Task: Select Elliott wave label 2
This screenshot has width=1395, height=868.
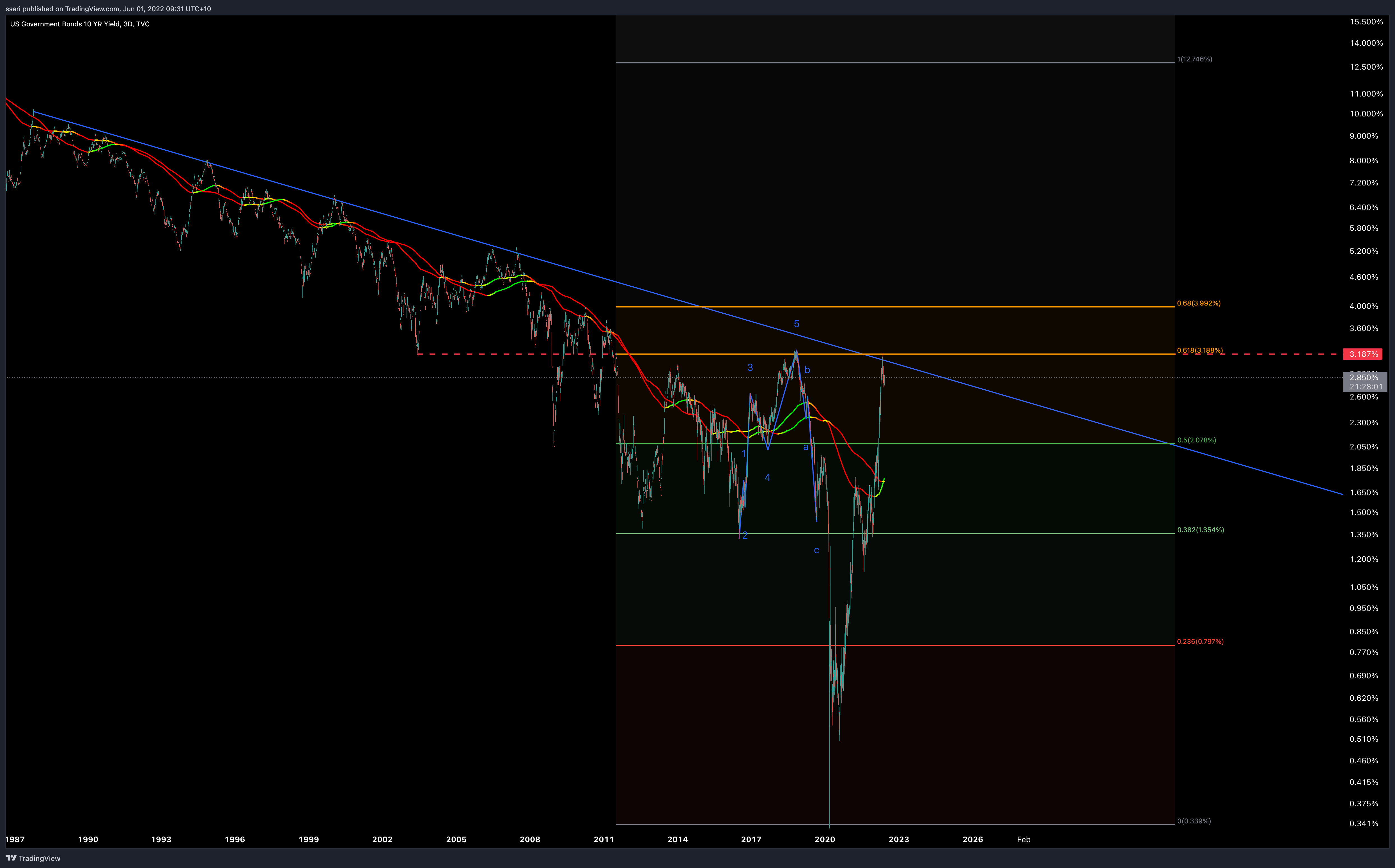Action: 745,536
